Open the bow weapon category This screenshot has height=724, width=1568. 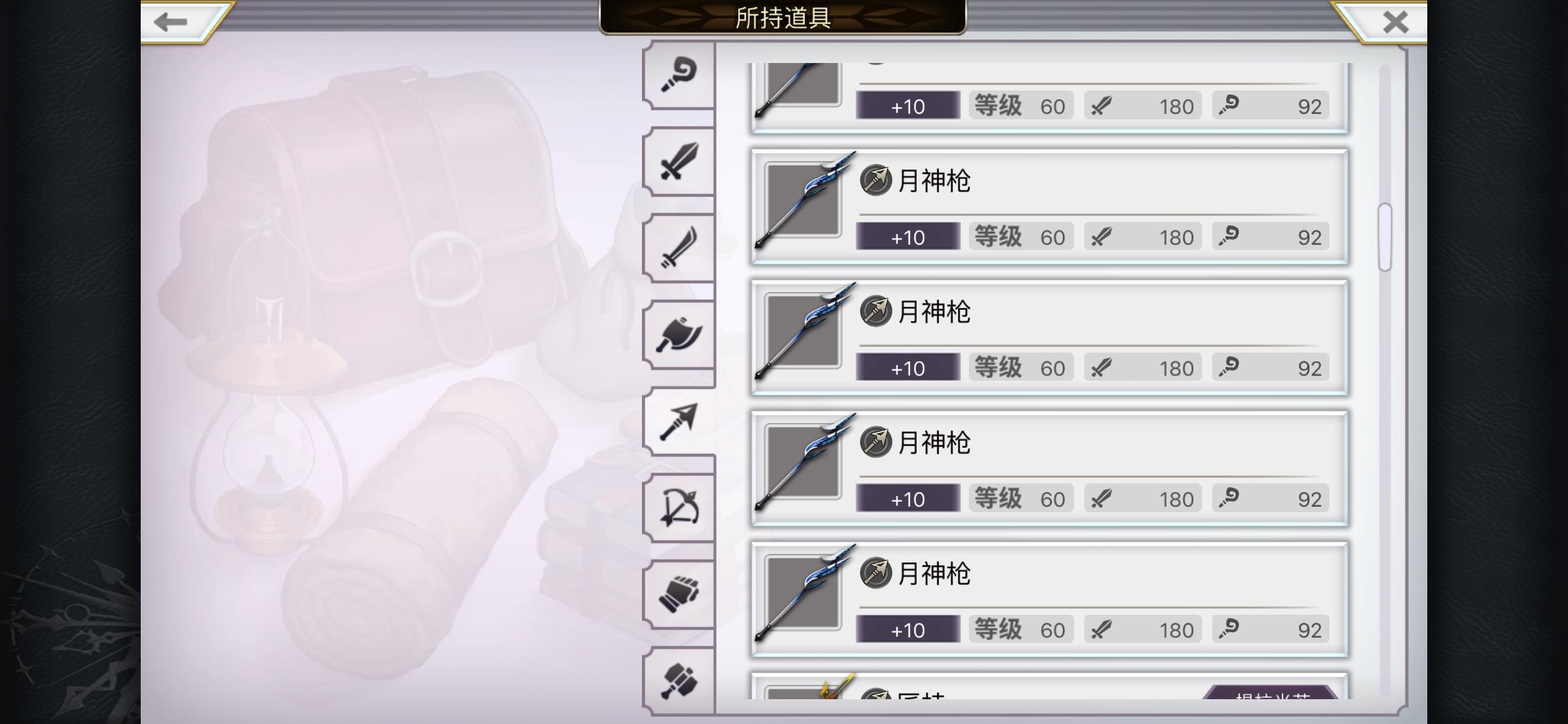point(678,507)
